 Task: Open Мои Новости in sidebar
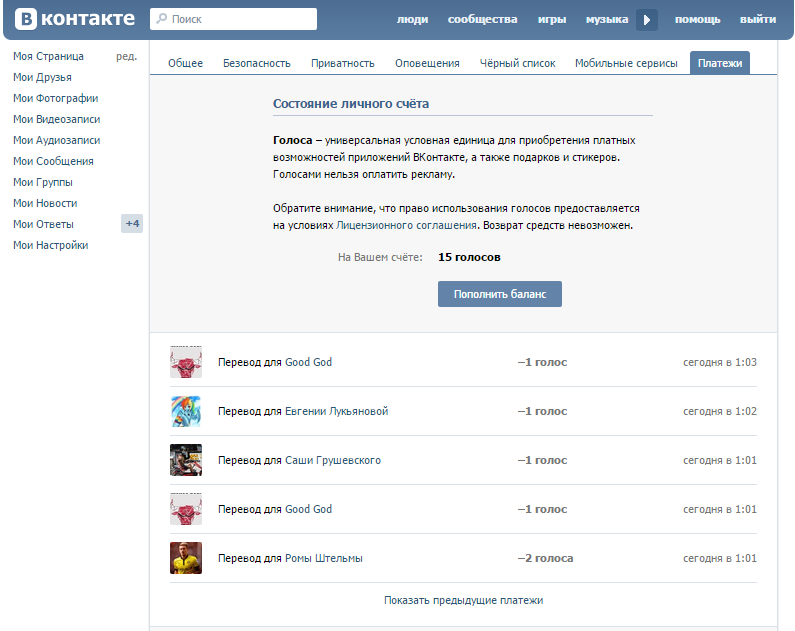pyautogui.click(x=45, y=203)
